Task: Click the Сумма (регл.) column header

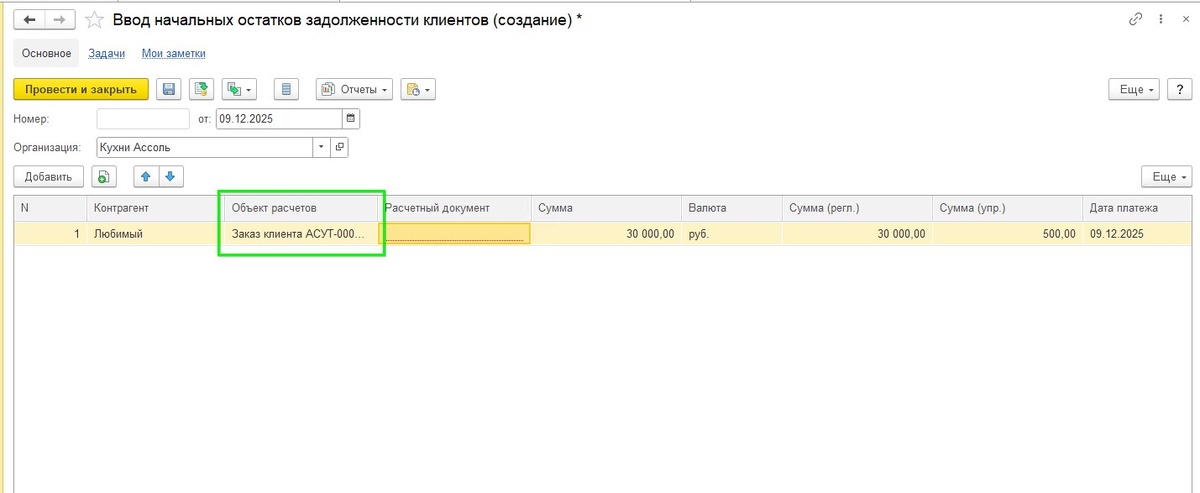Action: [x=857, y=208]
